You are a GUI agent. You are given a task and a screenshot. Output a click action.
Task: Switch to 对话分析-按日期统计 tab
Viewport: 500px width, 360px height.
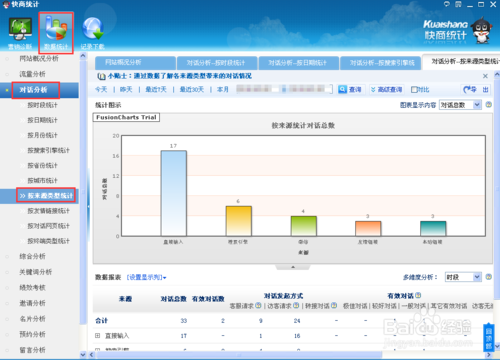pyautogui.click(x=298, y=63)
